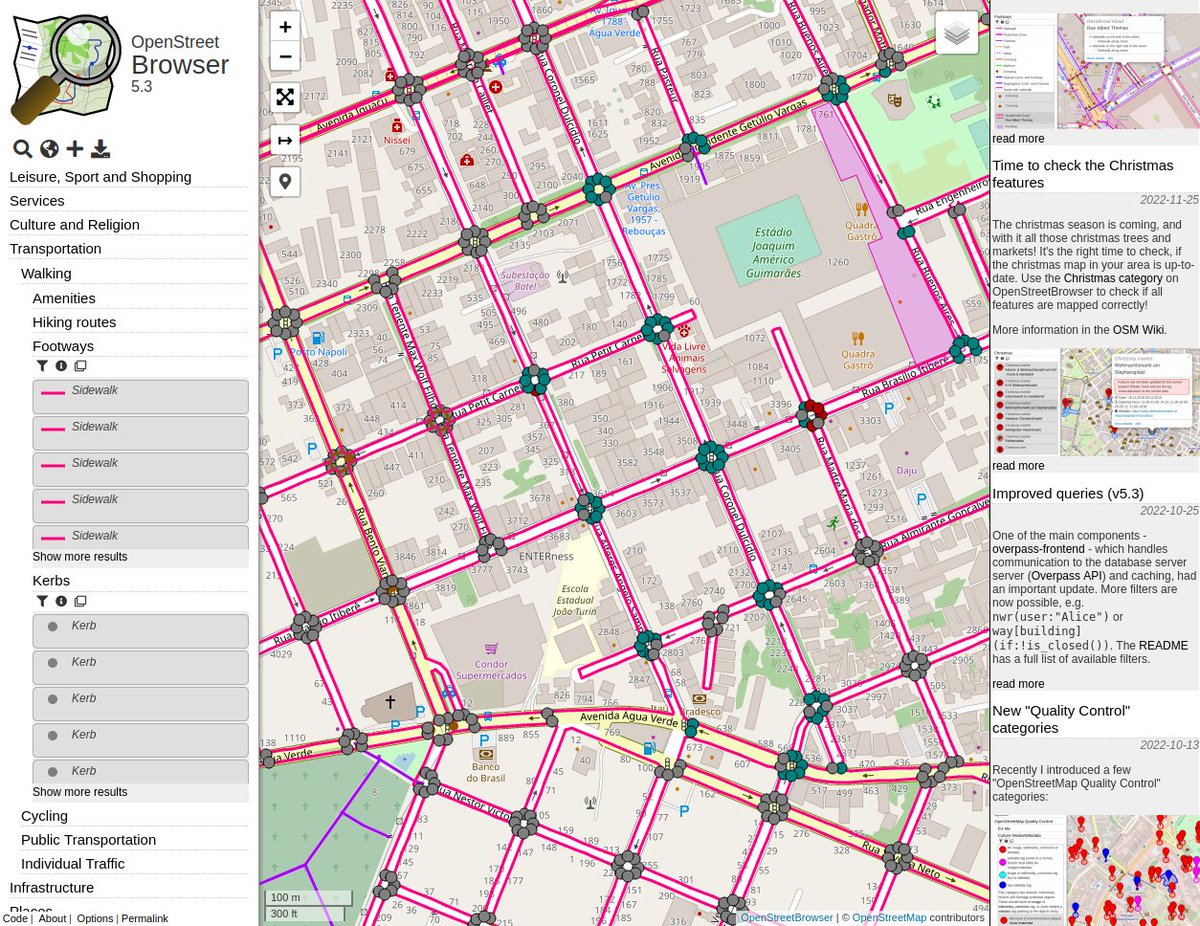
Task: Open the Options link in footer
Action: [95, 918]
